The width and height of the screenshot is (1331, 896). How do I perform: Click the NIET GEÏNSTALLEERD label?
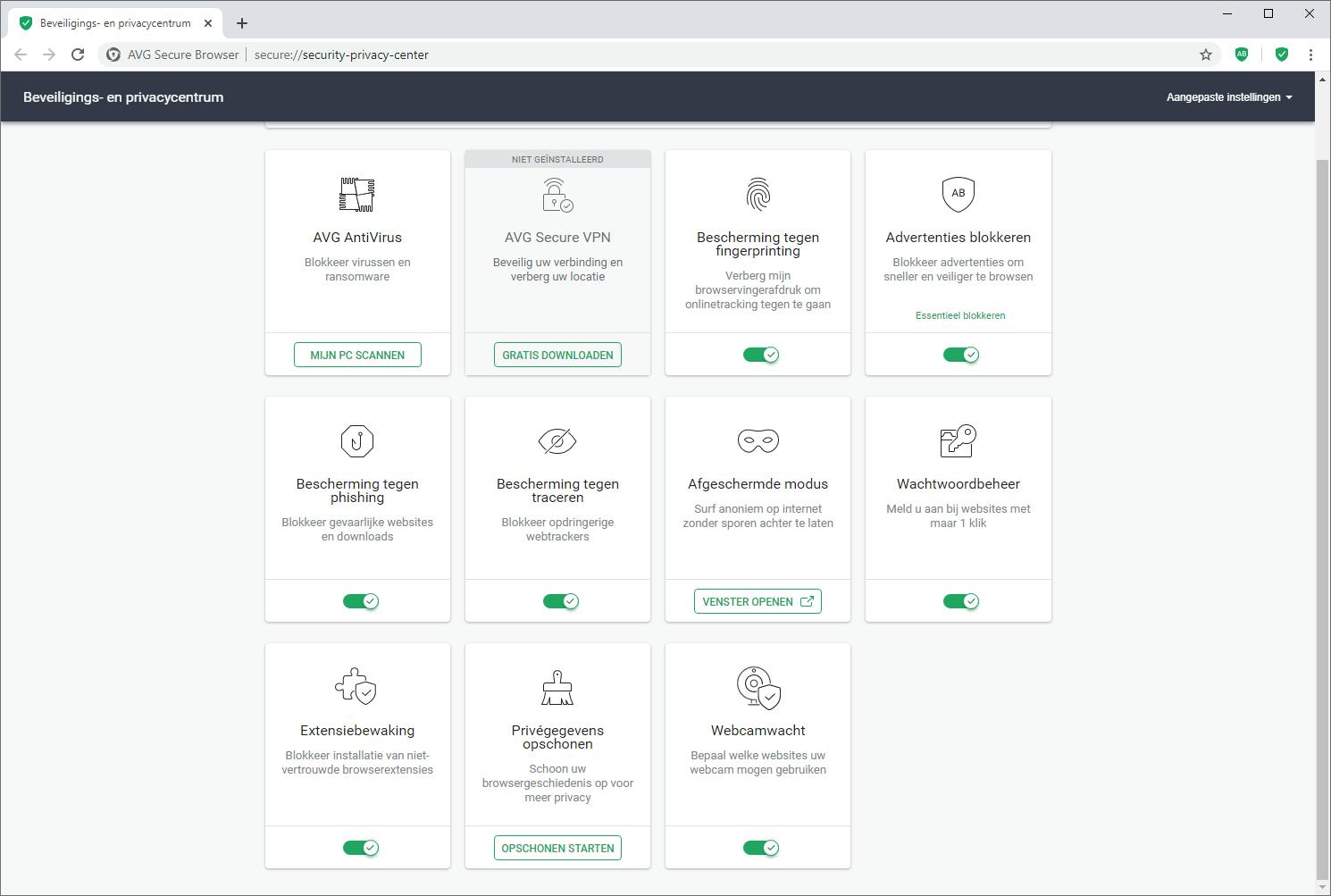tap(557, 159)
